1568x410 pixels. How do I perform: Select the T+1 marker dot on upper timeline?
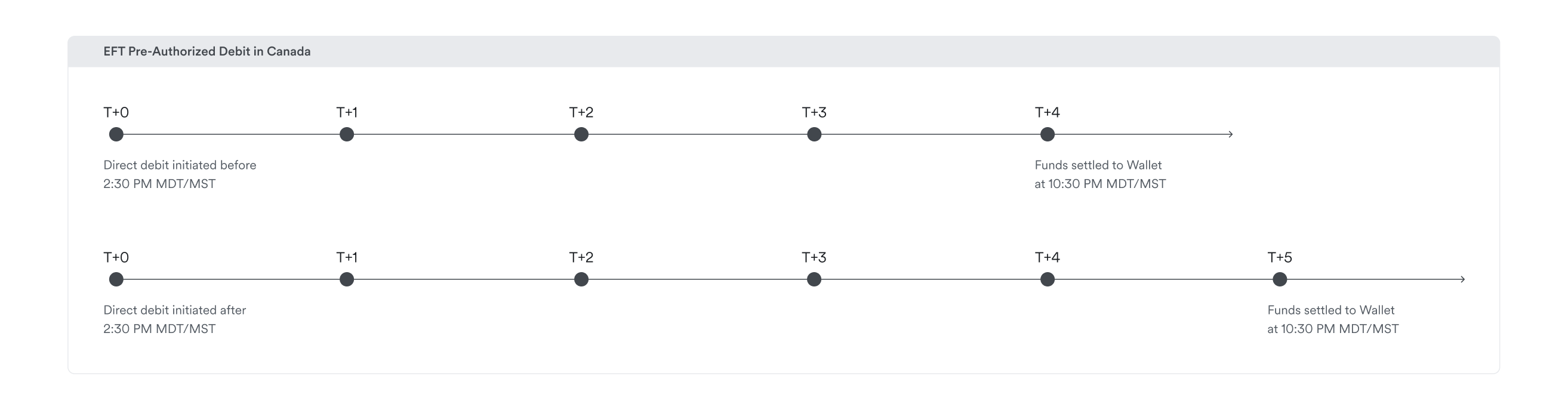[x=347, y=134]
